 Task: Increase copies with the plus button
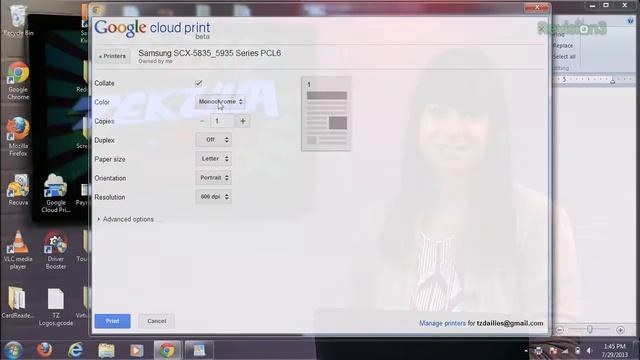point(243,121)
